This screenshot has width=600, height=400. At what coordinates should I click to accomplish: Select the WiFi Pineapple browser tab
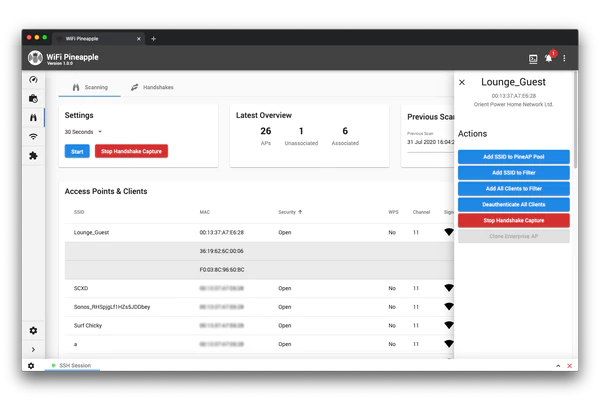coord(98,39)
